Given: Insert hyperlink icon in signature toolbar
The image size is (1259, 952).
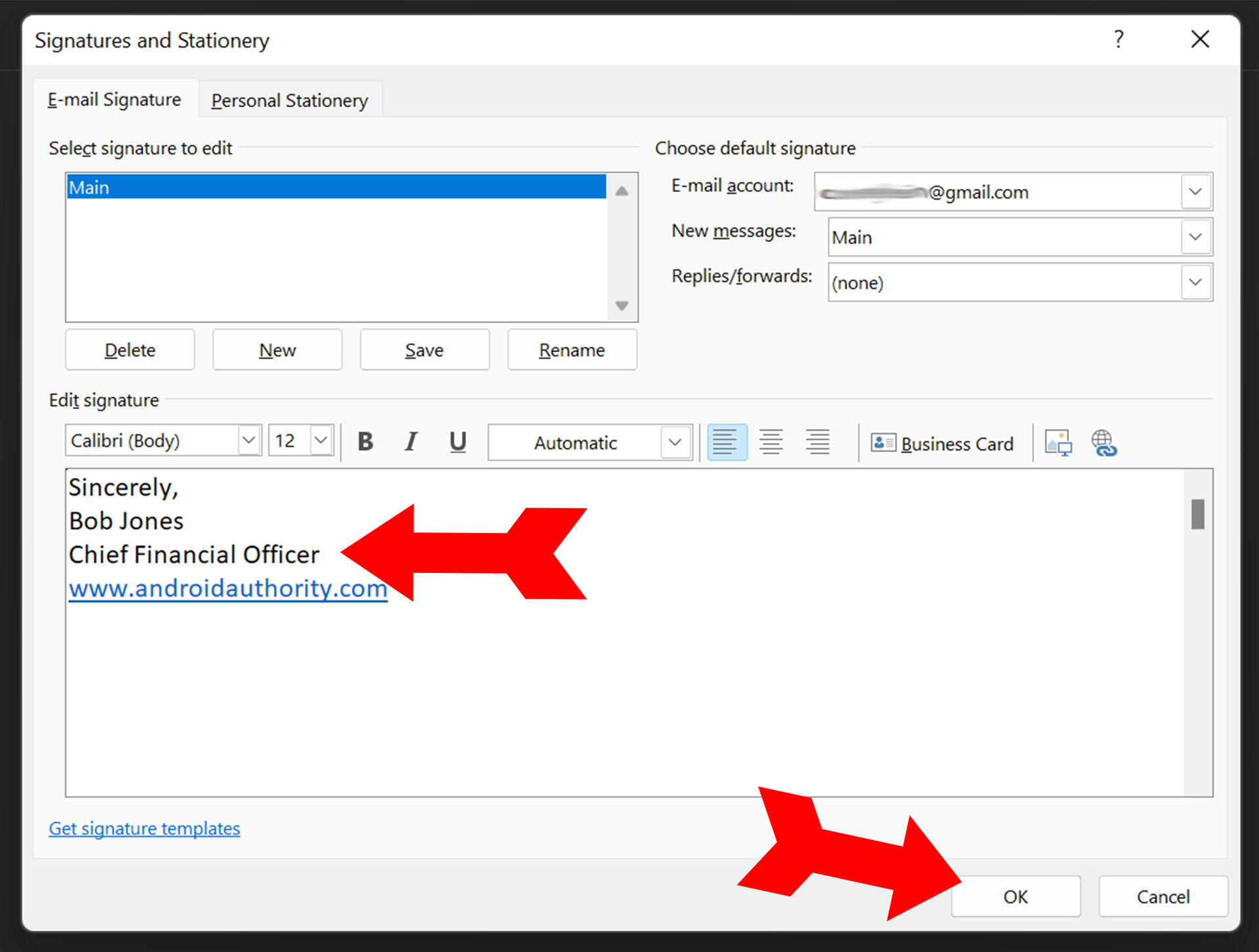Looking at the screenshot, I should 1104,444.
